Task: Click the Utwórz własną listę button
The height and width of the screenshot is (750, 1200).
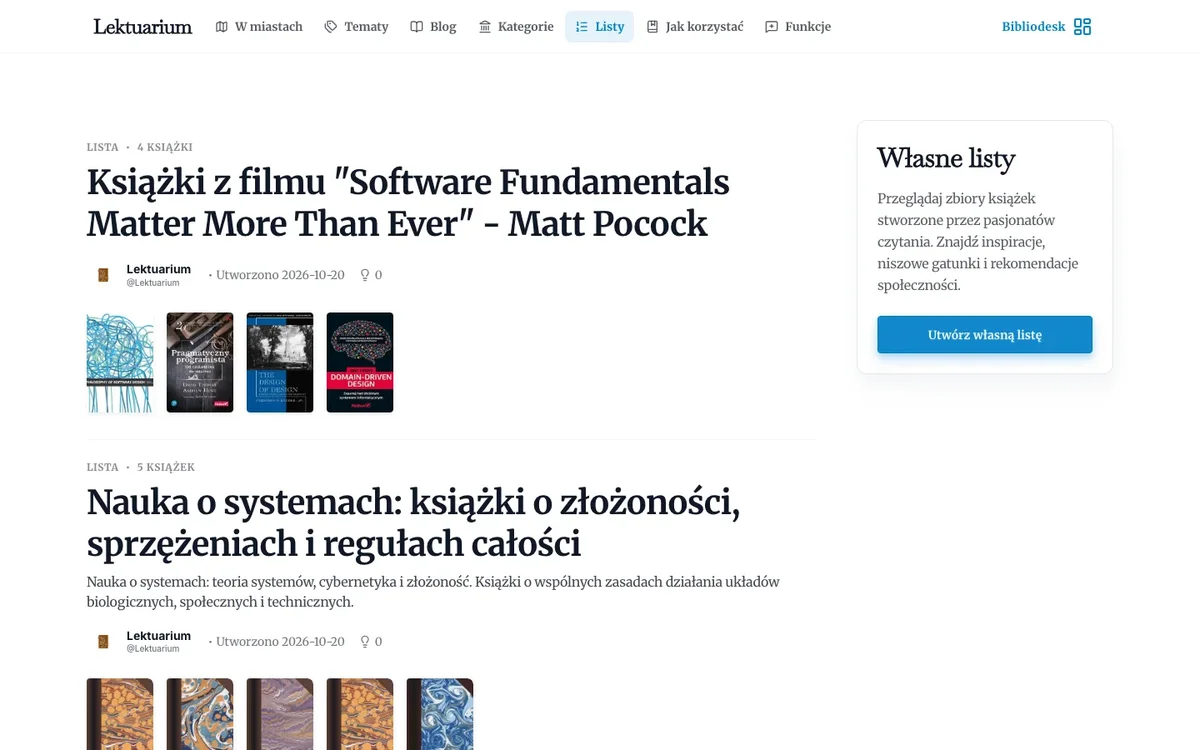Action: tap(985, 335)
